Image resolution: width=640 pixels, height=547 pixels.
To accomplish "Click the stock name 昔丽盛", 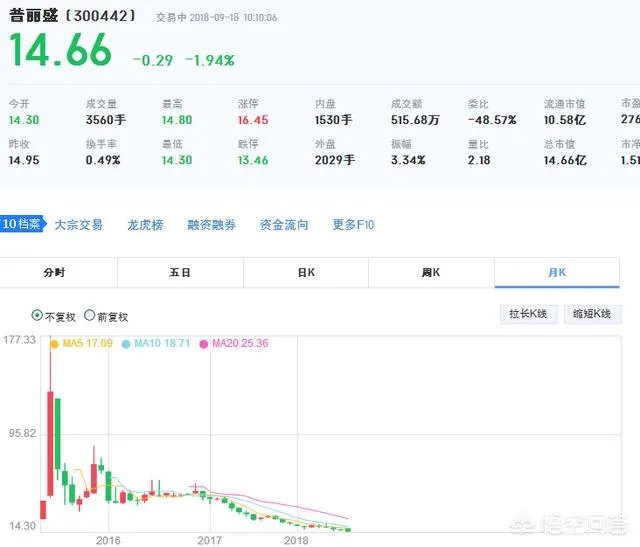I will (x=33, y=16).
